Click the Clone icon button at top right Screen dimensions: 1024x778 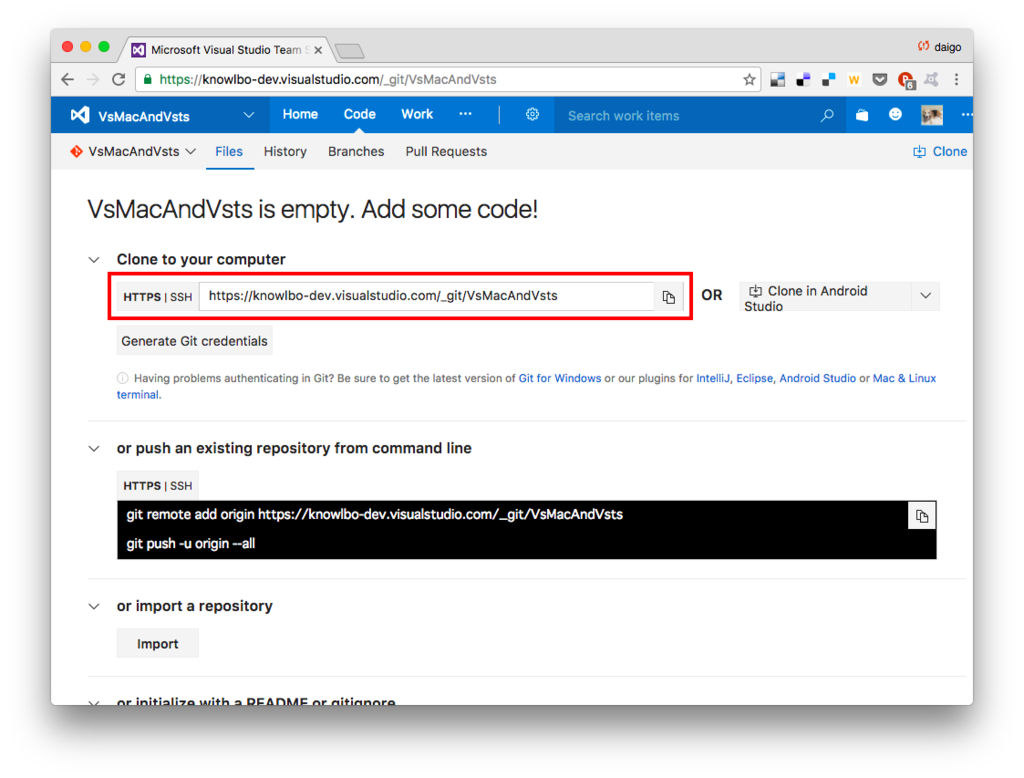point(940,152)
